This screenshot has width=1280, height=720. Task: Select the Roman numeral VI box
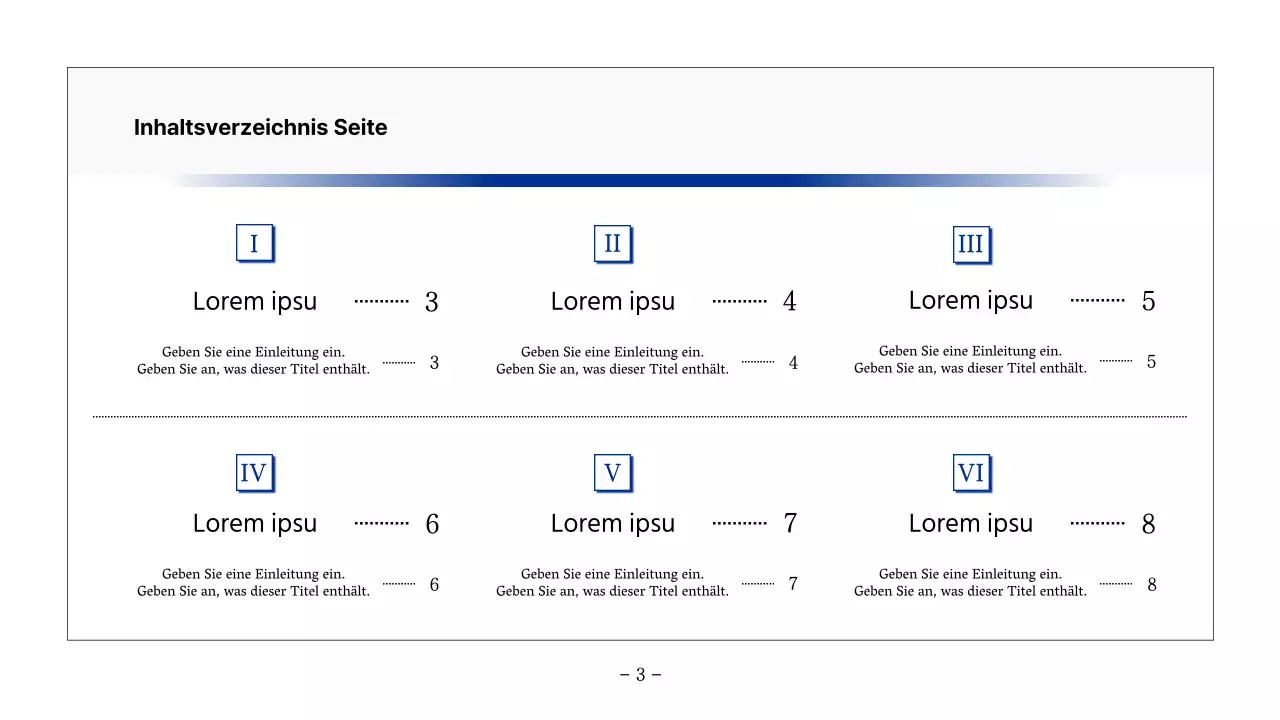[x=971, y=472]
